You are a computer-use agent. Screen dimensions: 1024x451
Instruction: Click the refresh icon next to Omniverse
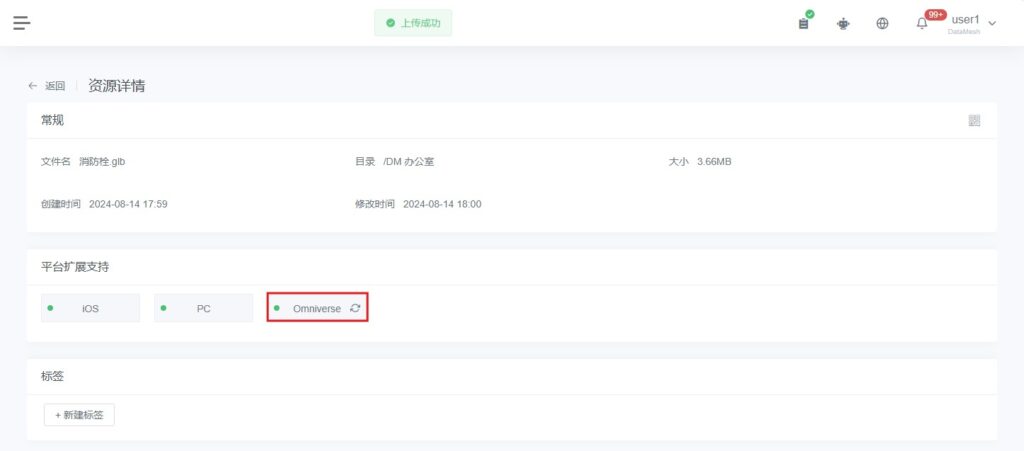[355, 309]
